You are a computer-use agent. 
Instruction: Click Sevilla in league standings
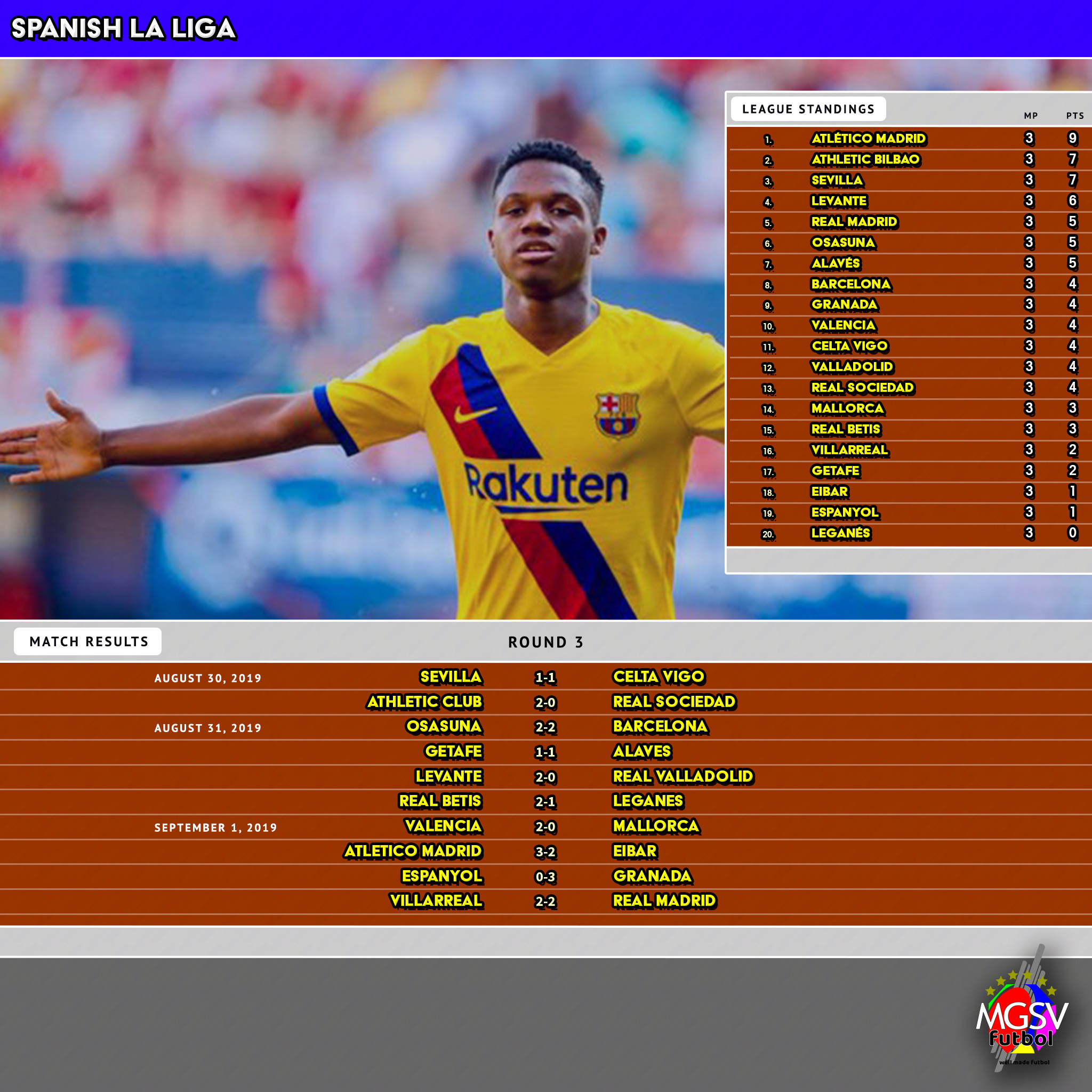[x=837, y=180]
